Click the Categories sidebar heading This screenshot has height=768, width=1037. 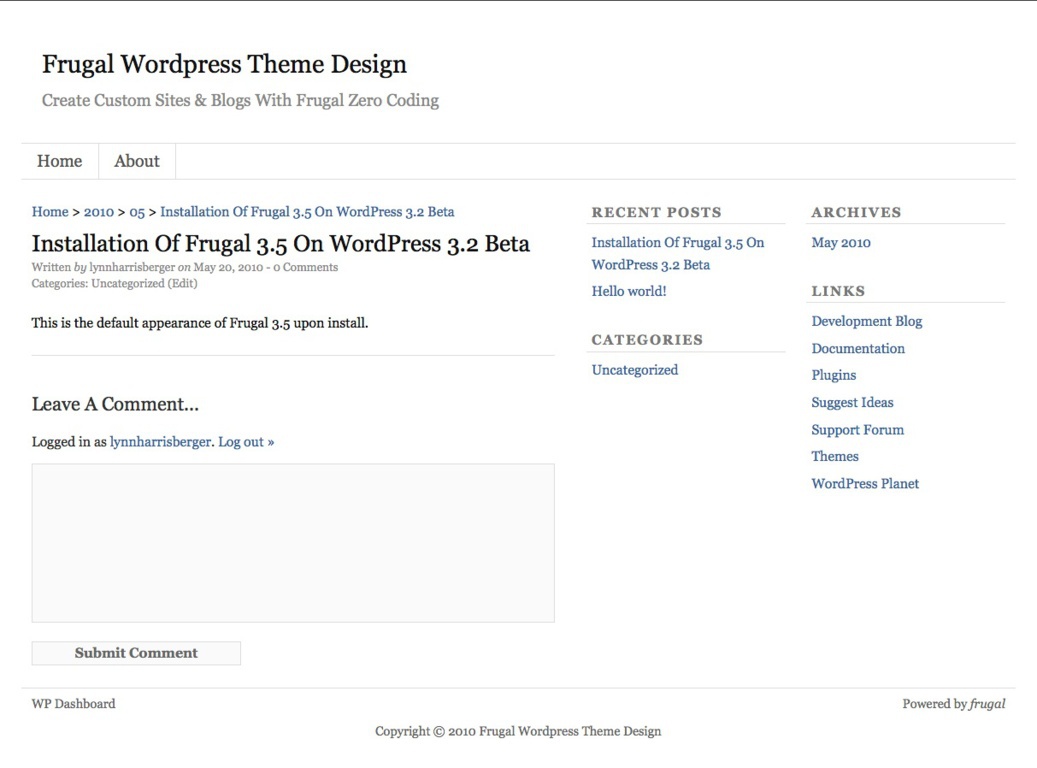coord(647,339)
